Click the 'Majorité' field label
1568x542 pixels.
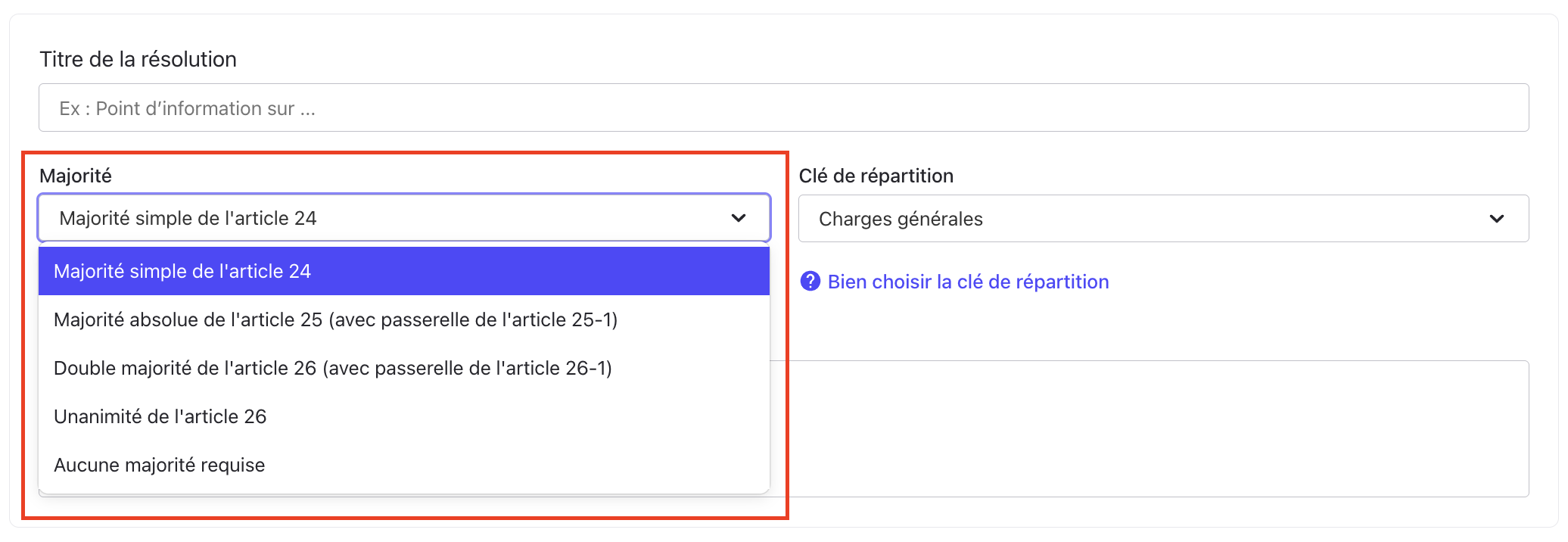coord(76,176)
